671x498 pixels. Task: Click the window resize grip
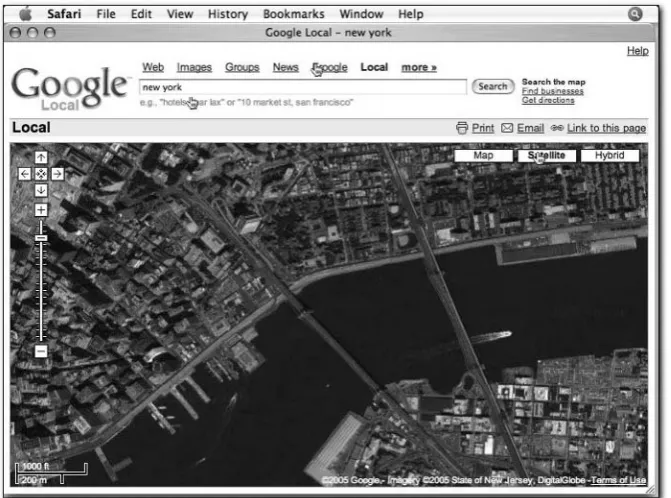(650, 490)
